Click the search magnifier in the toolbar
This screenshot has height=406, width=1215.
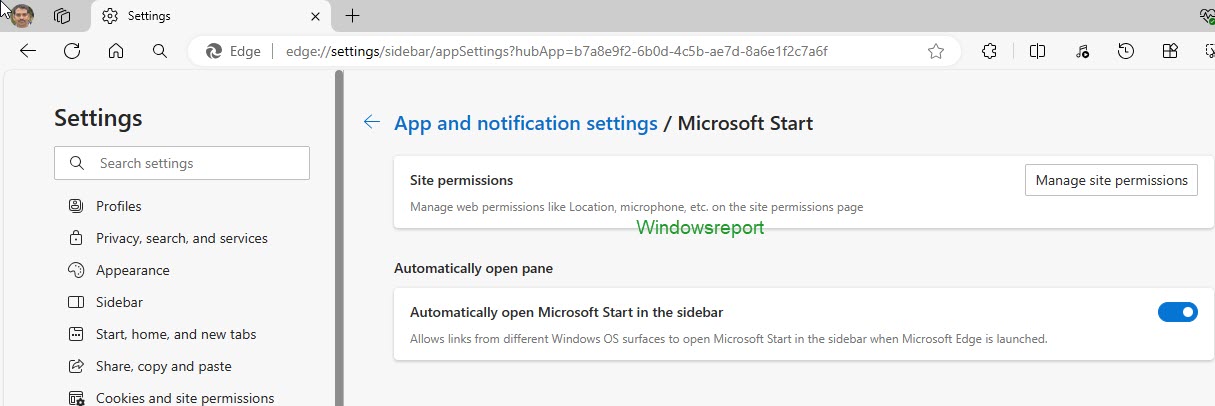point(160,51)
